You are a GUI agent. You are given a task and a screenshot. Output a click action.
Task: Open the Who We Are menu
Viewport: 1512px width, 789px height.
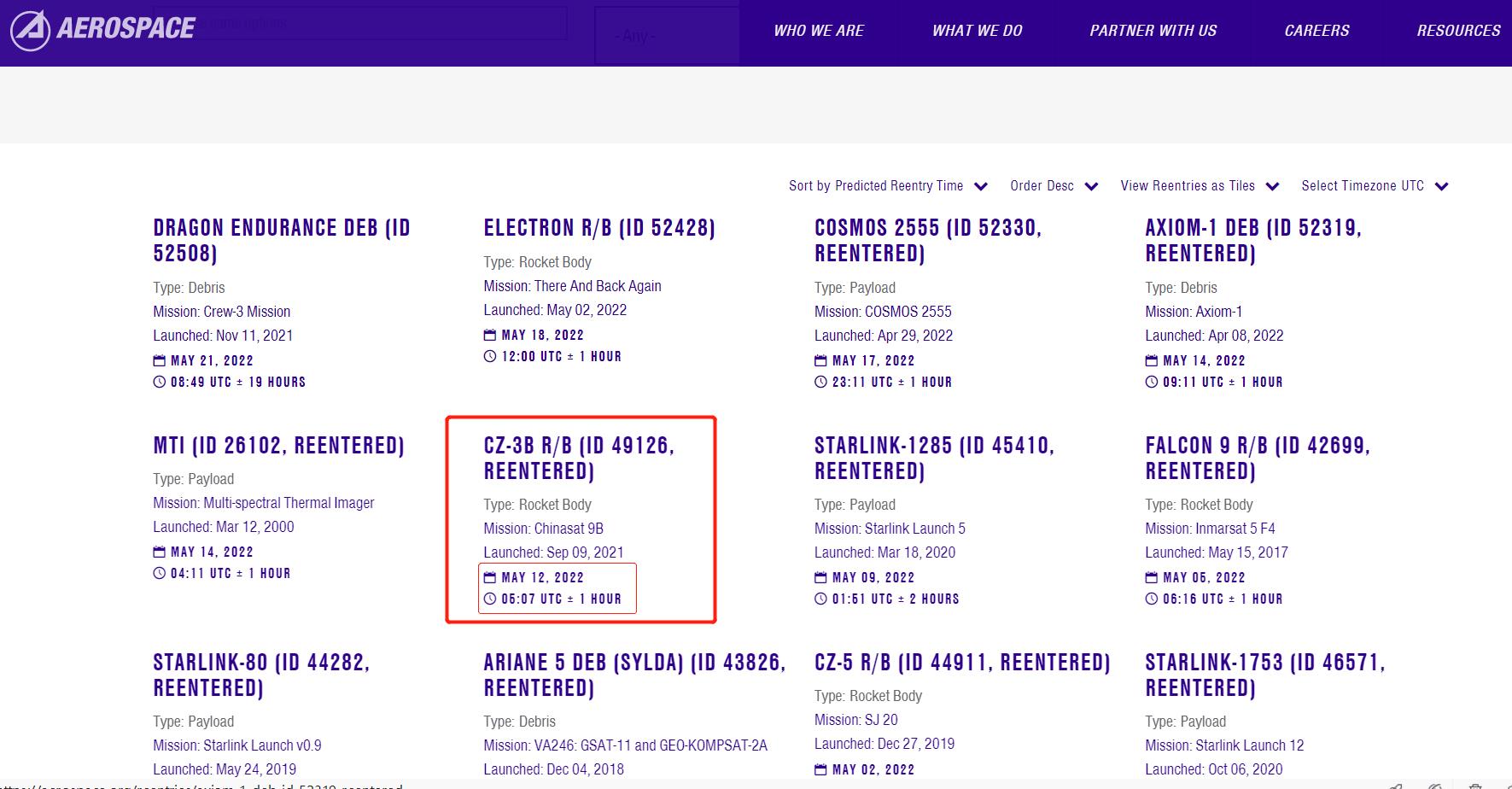point(819,31)
